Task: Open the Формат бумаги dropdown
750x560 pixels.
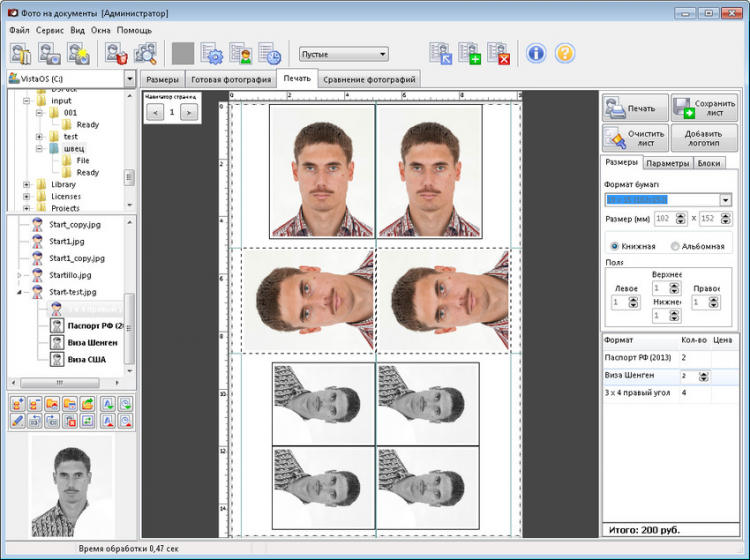Action: click(725, 200)
